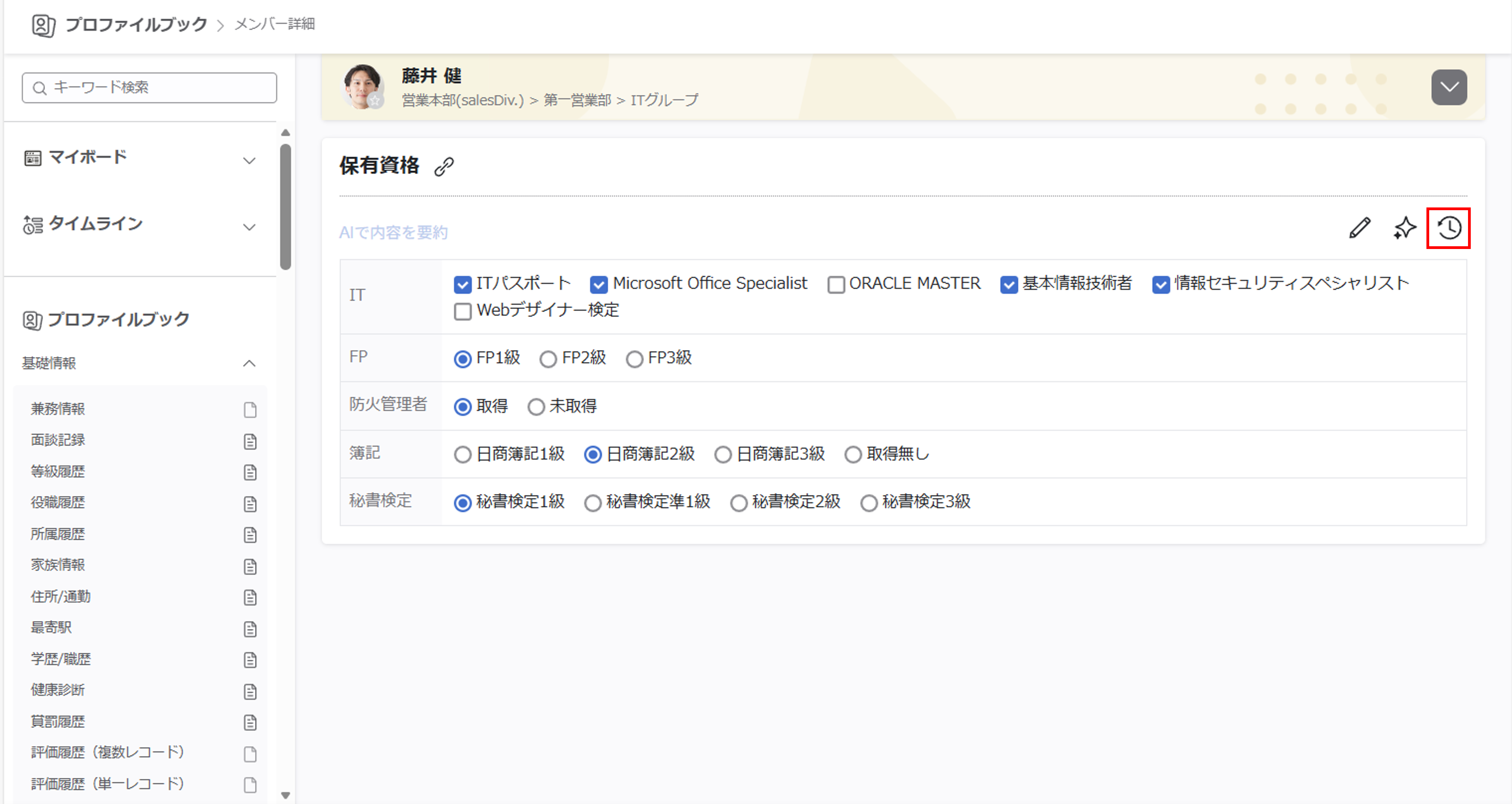
Task: Expand the タイムライン section chevron
Action: pos(249,226)
